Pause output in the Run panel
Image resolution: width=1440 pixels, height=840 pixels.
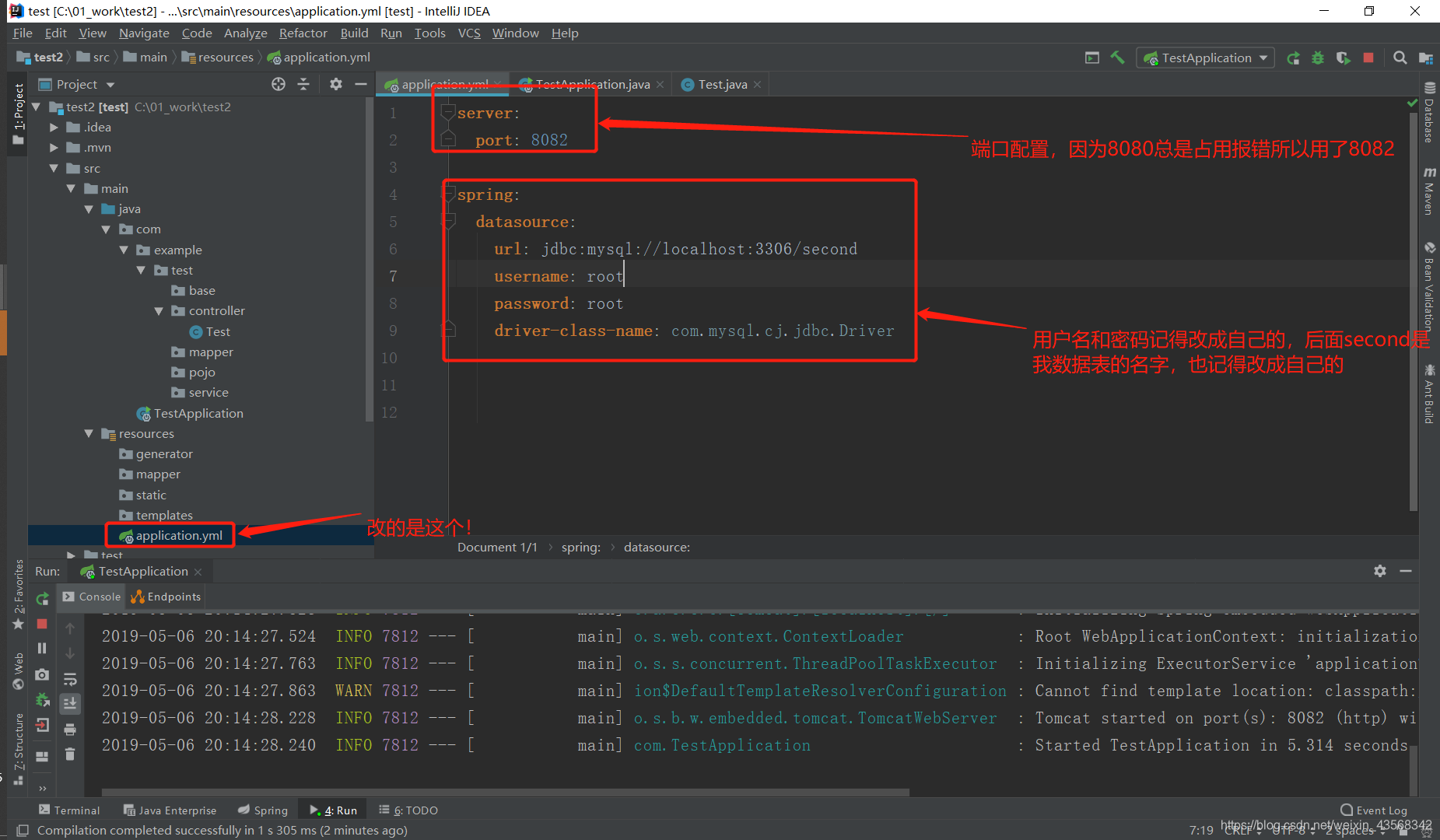click(42, 649)
